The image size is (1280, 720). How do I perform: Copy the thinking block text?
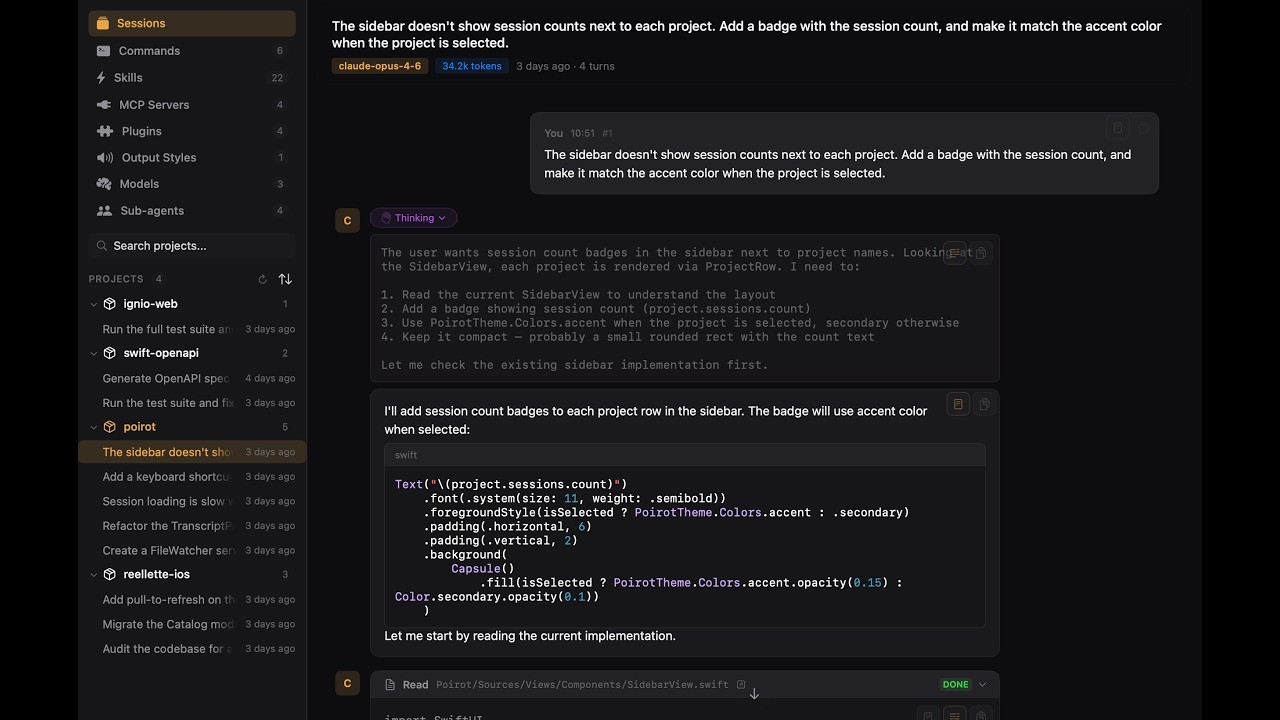coord(981,254)
